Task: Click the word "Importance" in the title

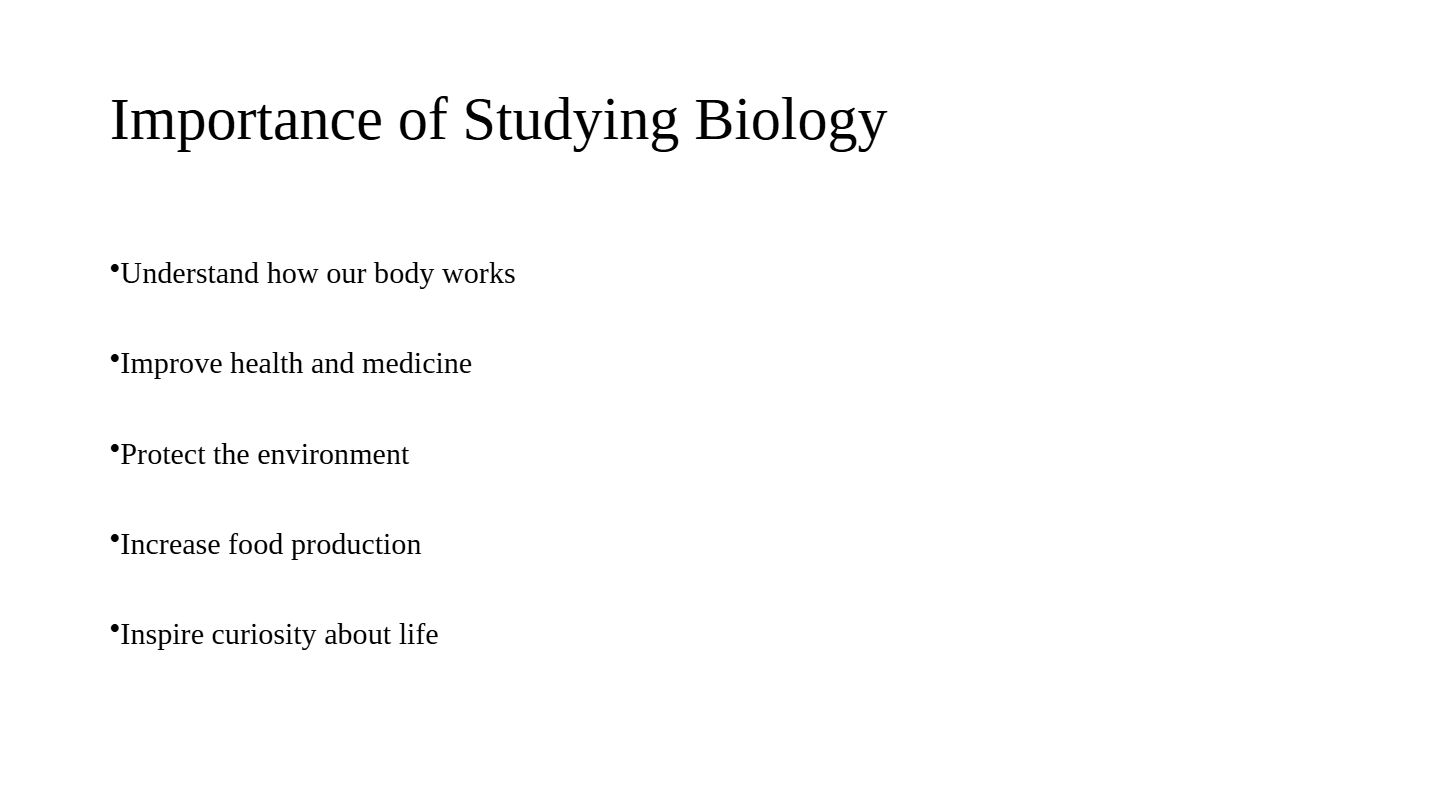Action: 246,122
